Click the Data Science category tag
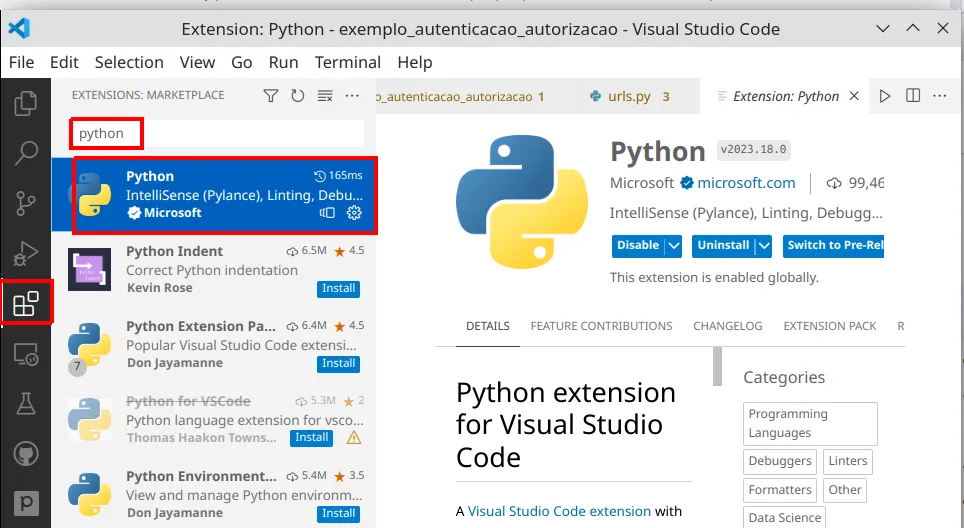 [784, 518]
